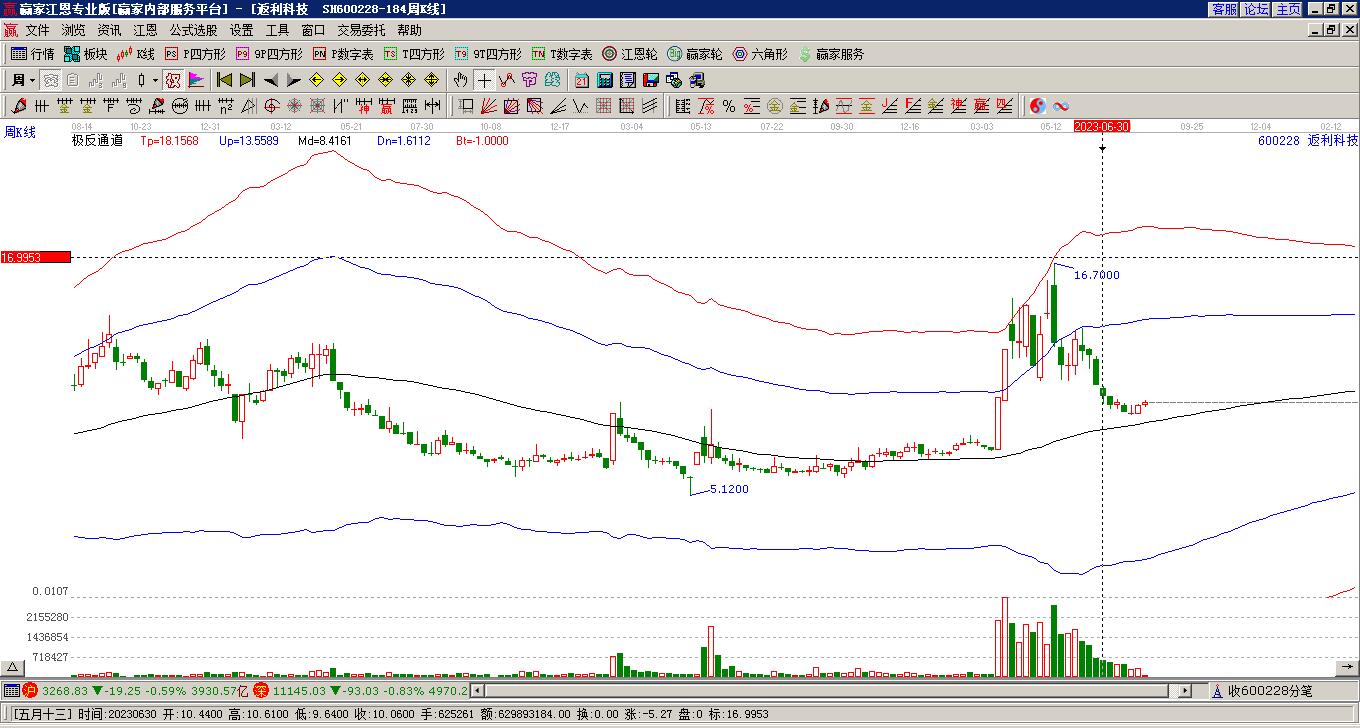
Task: Open the 六角形 hexagon tool
Action: (760, 54)
